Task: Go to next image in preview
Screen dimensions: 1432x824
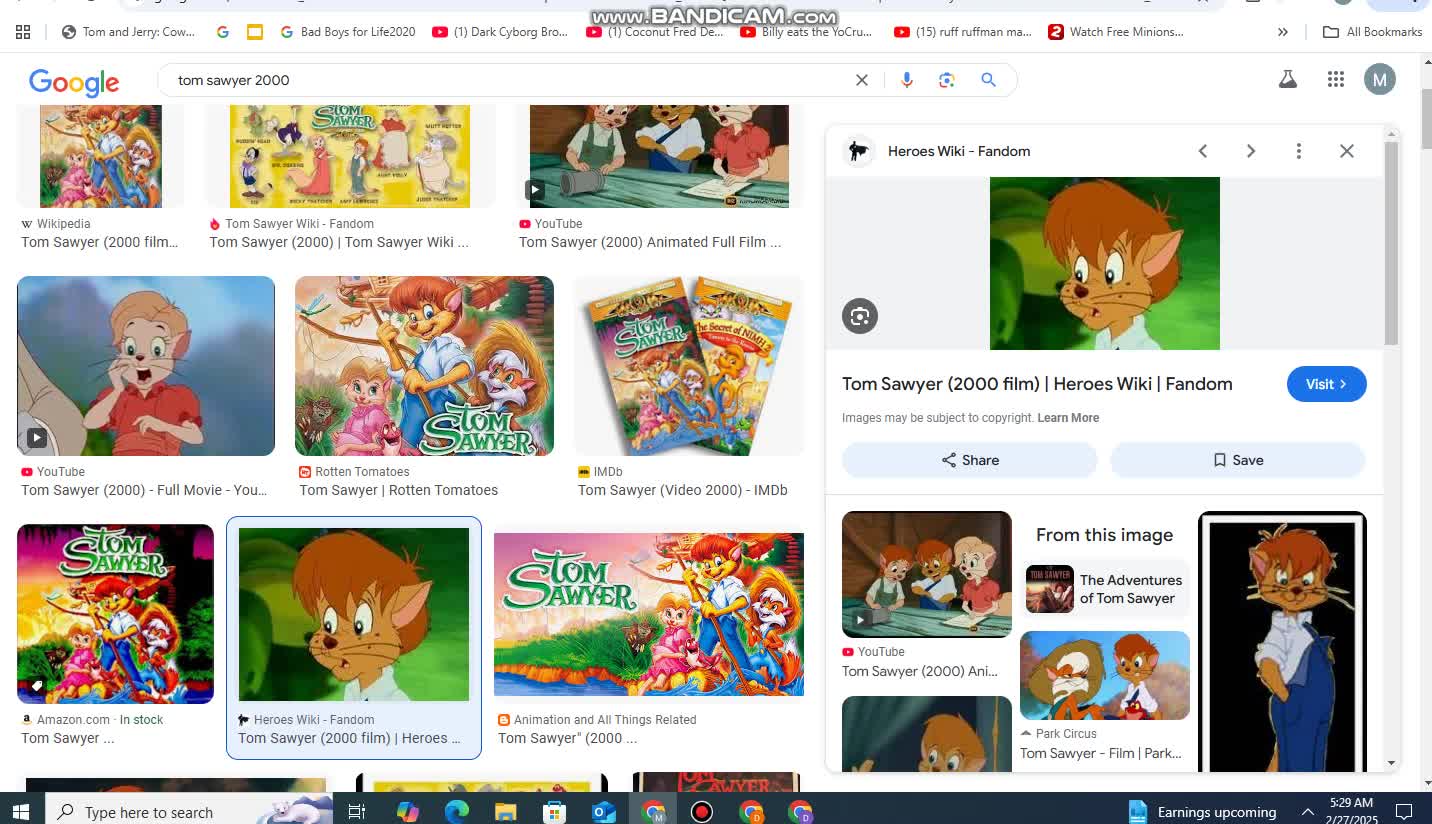Action: point(1250,151)
